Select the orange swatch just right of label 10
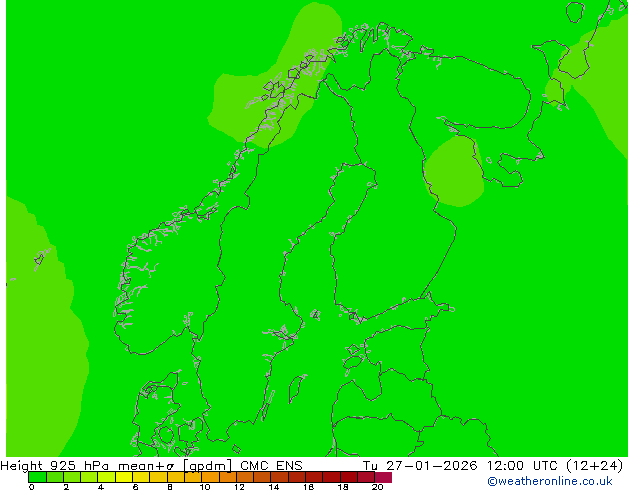The height and width of the screenshot is (490, 634). coord(210,477)
